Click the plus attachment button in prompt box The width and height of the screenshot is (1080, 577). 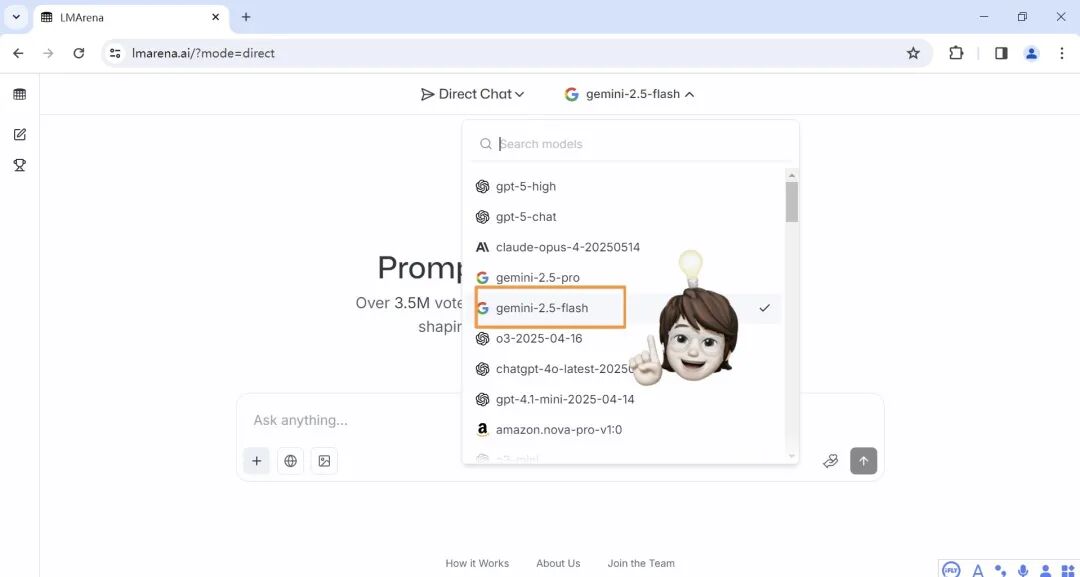(256, 461)
